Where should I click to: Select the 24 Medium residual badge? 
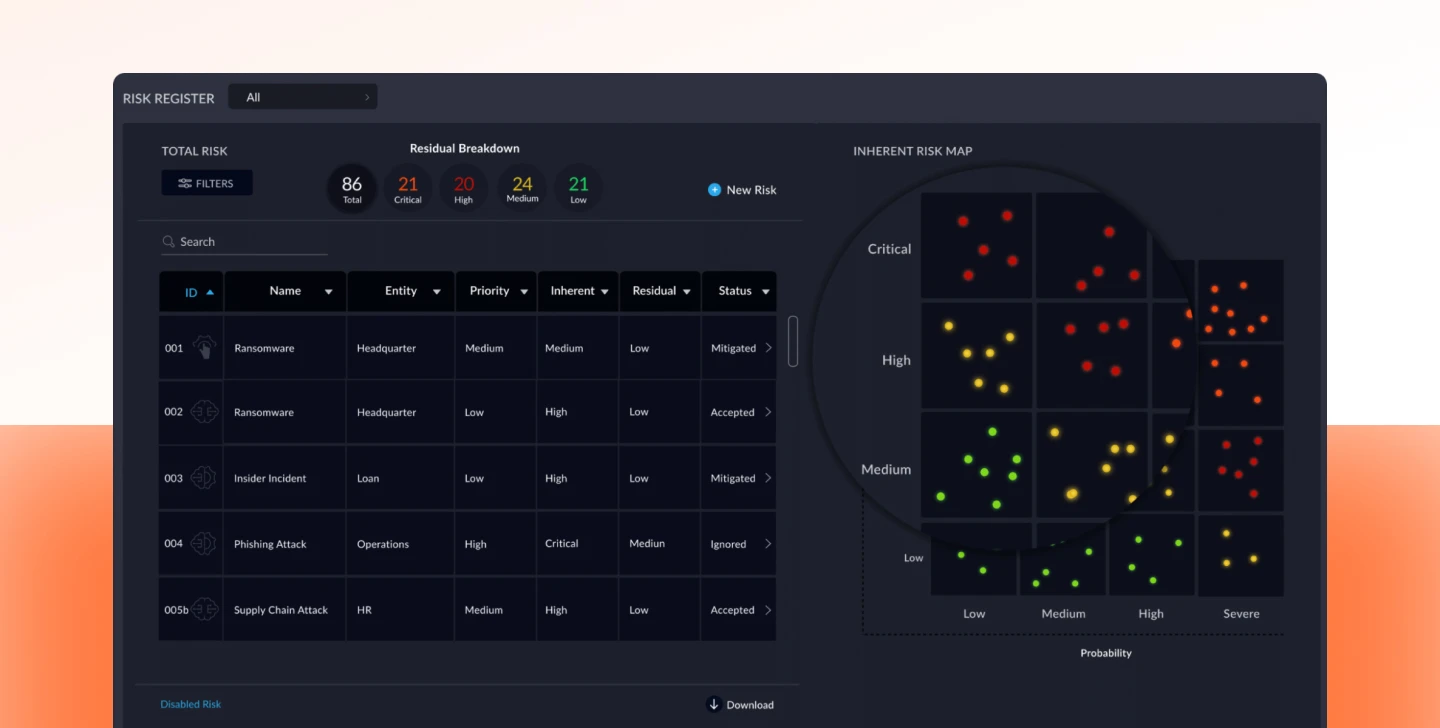coord(522,188)
